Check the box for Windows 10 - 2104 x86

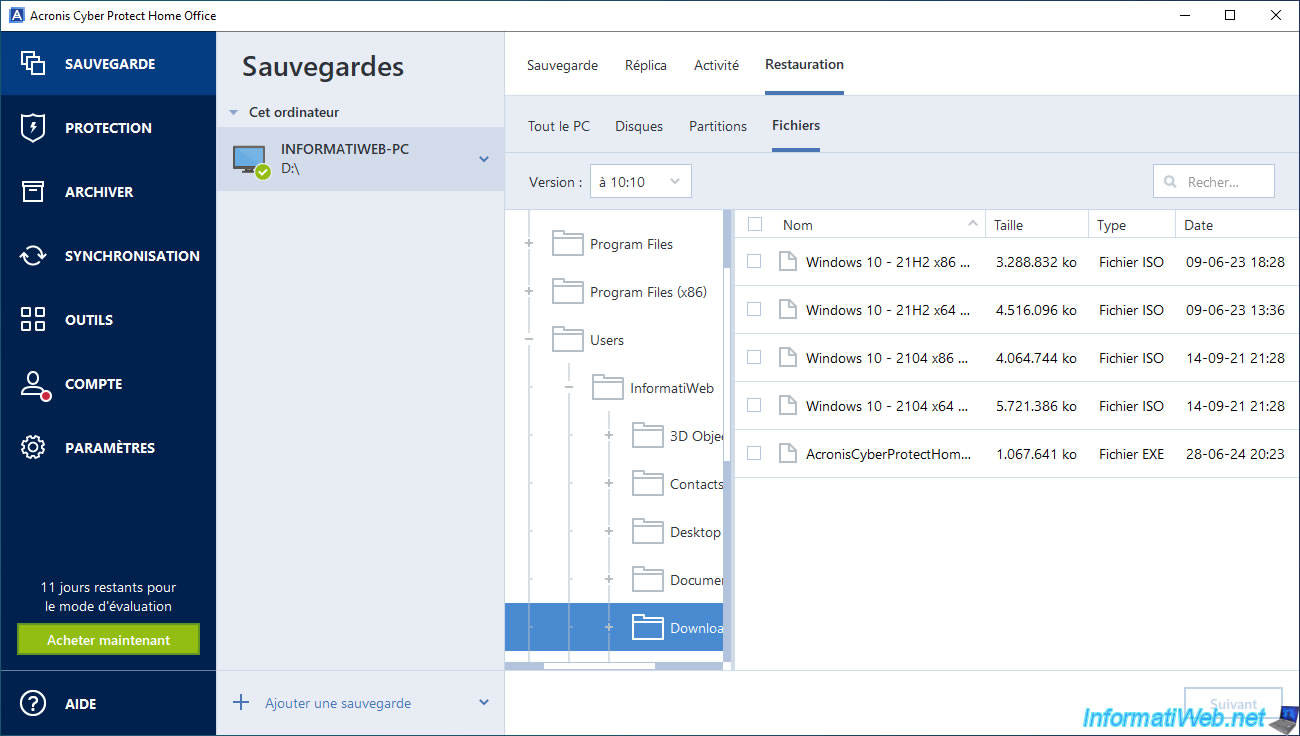[x=755, y=357]
